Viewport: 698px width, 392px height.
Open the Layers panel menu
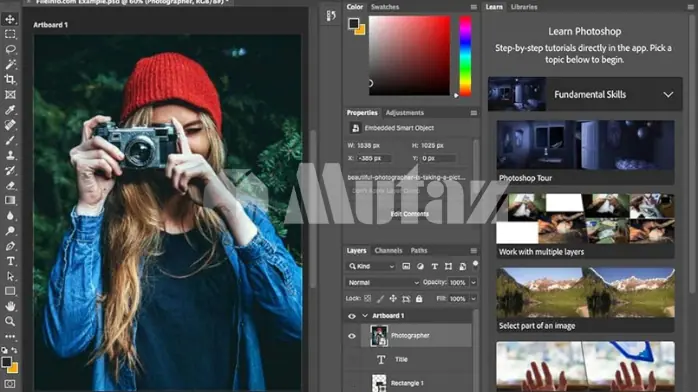pyautogui.click(x=473, y=251)
